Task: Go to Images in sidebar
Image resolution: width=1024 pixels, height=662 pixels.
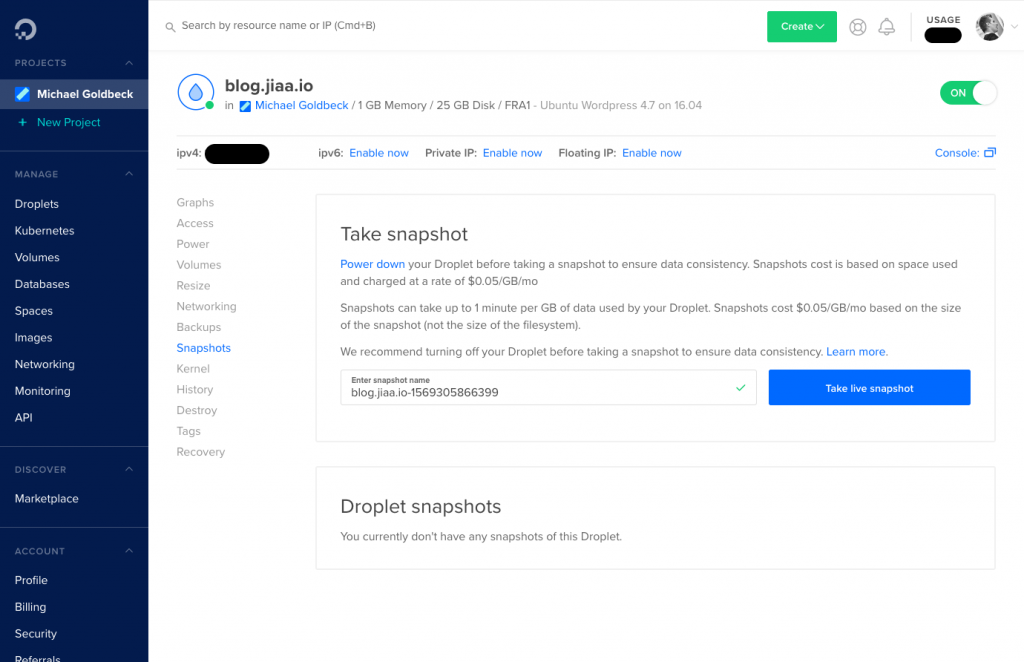Action: pyautogui.click(x=33, y=338)
